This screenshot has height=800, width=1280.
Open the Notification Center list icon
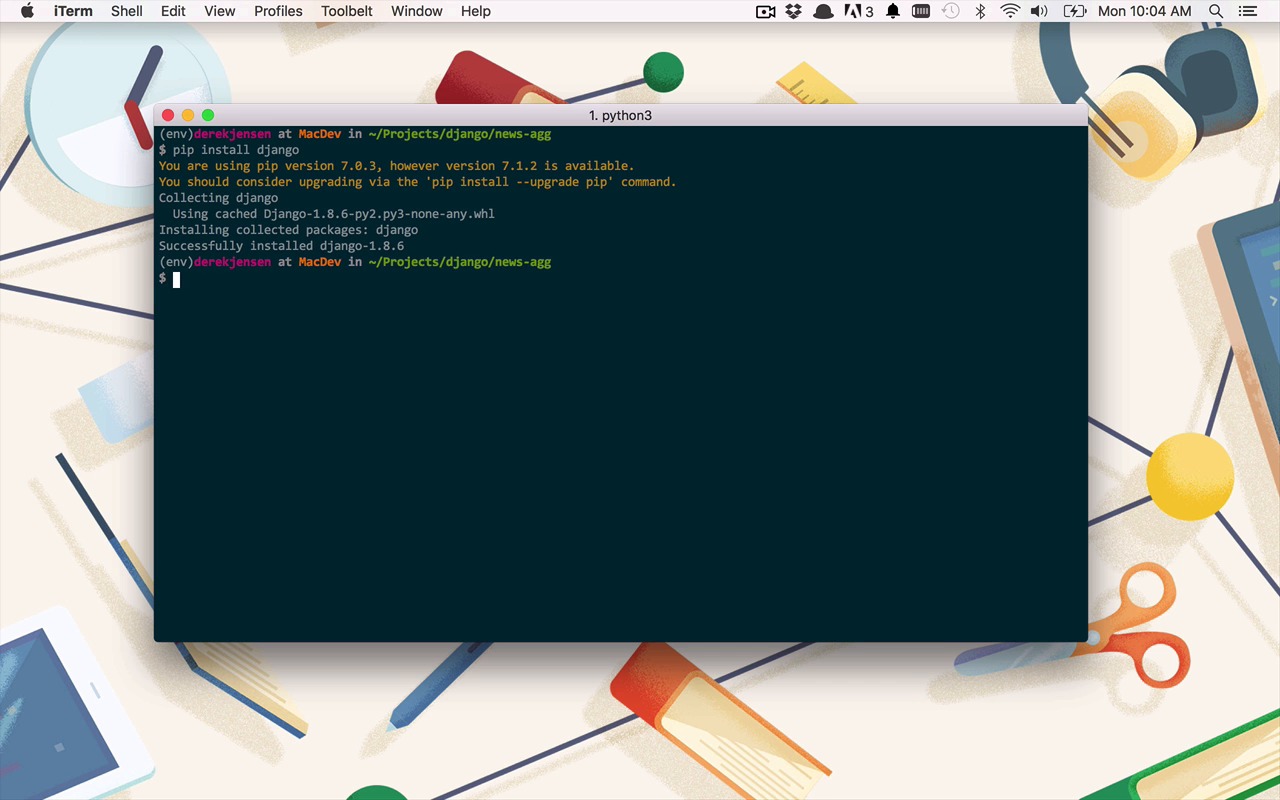1248,11
